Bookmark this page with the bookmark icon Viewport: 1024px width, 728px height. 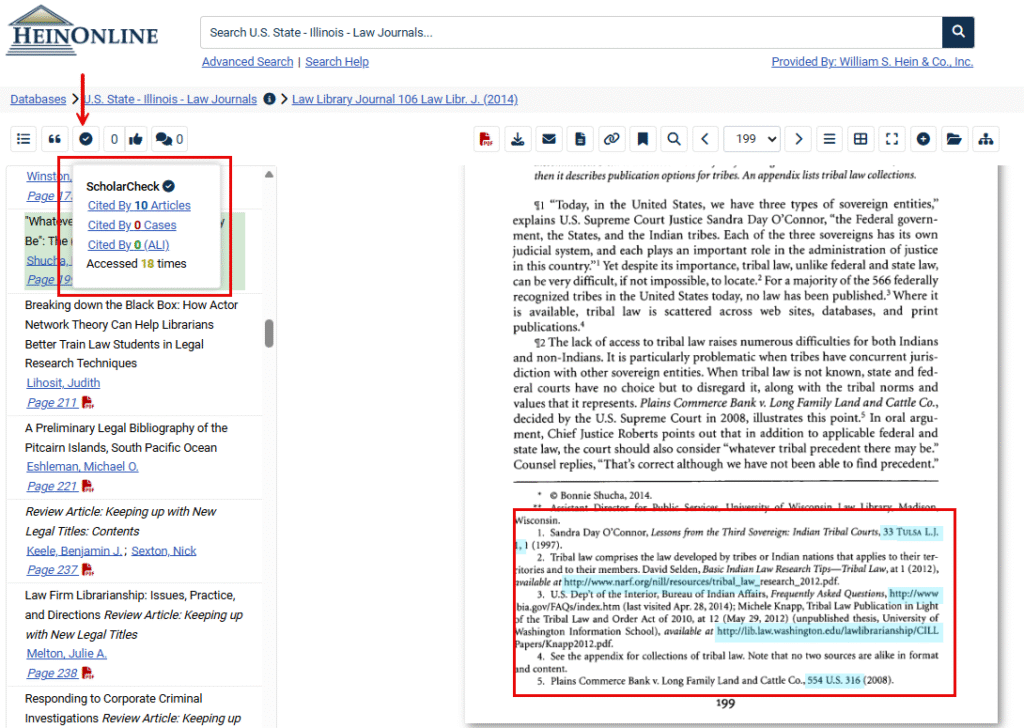[643, 139]
